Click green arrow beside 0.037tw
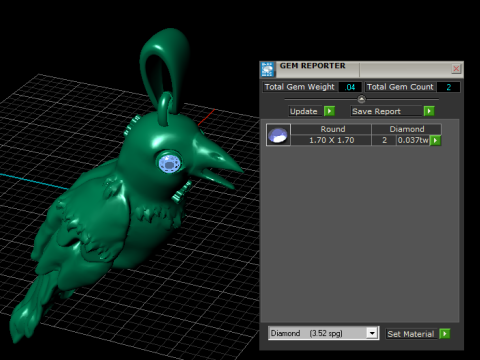 click(435, 141)
